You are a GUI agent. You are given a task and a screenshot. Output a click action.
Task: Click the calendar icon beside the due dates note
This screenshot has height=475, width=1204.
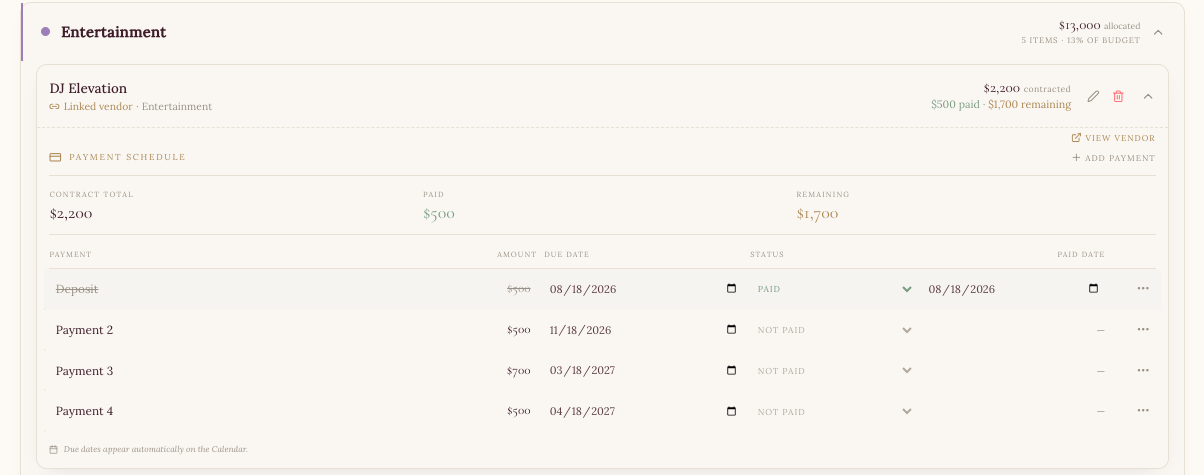pos(54,450)
